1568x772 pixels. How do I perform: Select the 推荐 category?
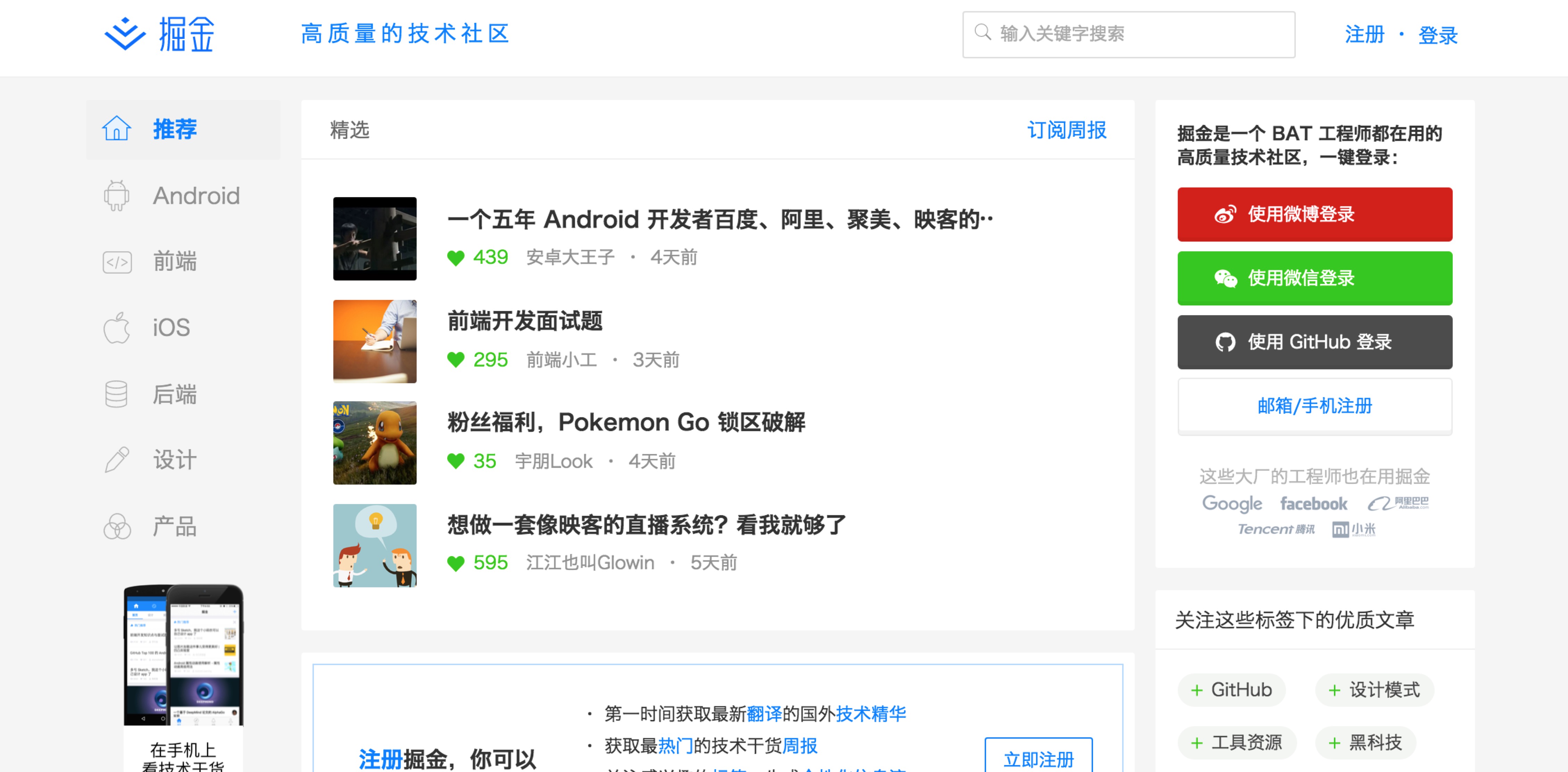coord(183,129)
